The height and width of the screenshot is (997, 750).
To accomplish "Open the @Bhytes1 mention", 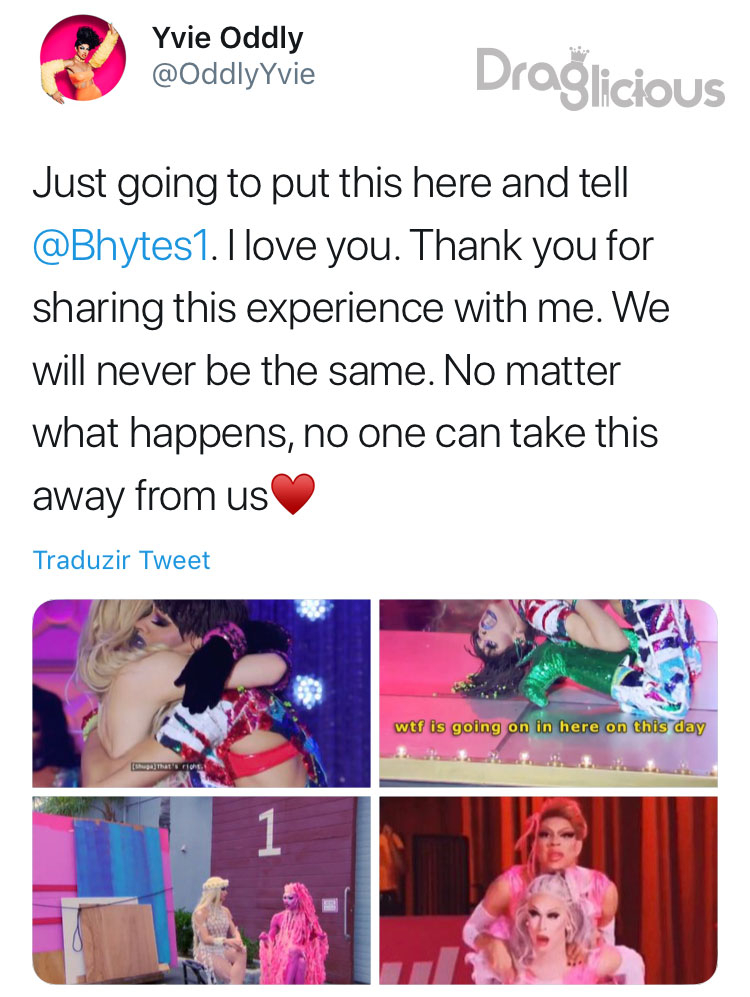I will 121,246.
